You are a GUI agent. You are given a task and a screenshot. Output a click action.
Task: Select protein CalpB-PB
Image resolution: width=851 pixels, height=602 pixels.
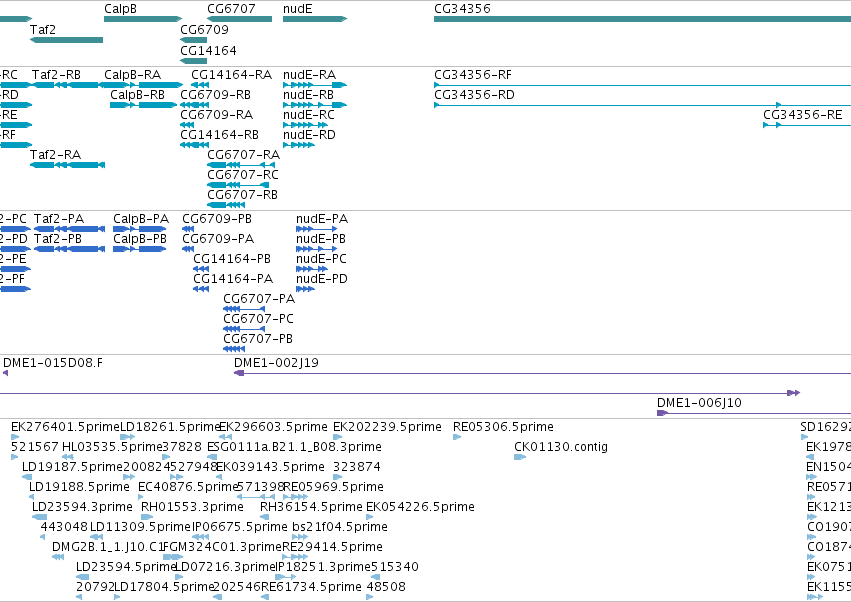pos(140,239)
